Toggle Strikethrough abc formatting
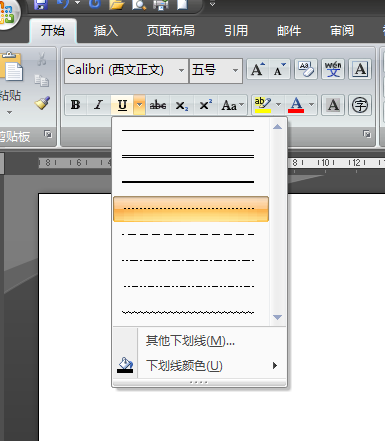 click(158, 105)
